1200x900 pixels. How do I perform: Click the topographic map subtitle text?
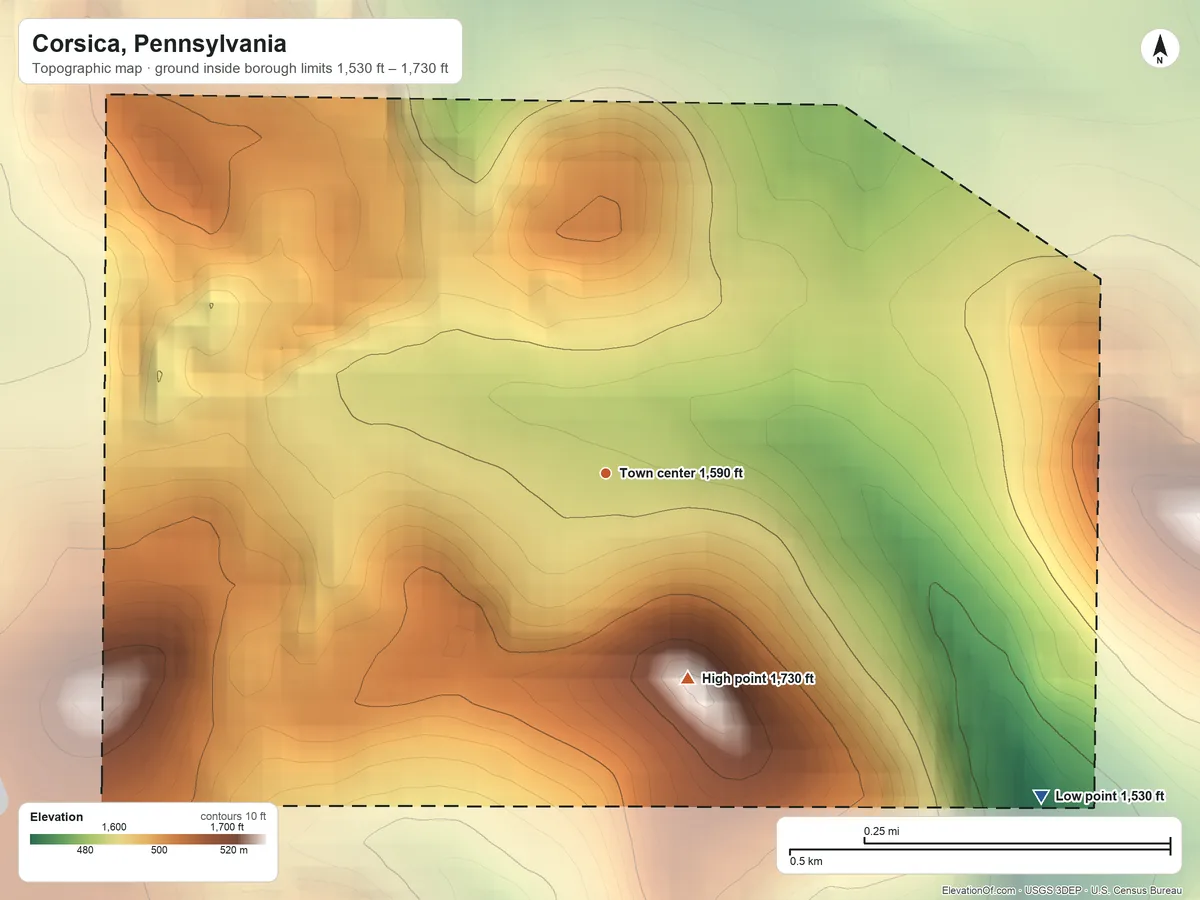click(240, 71)
